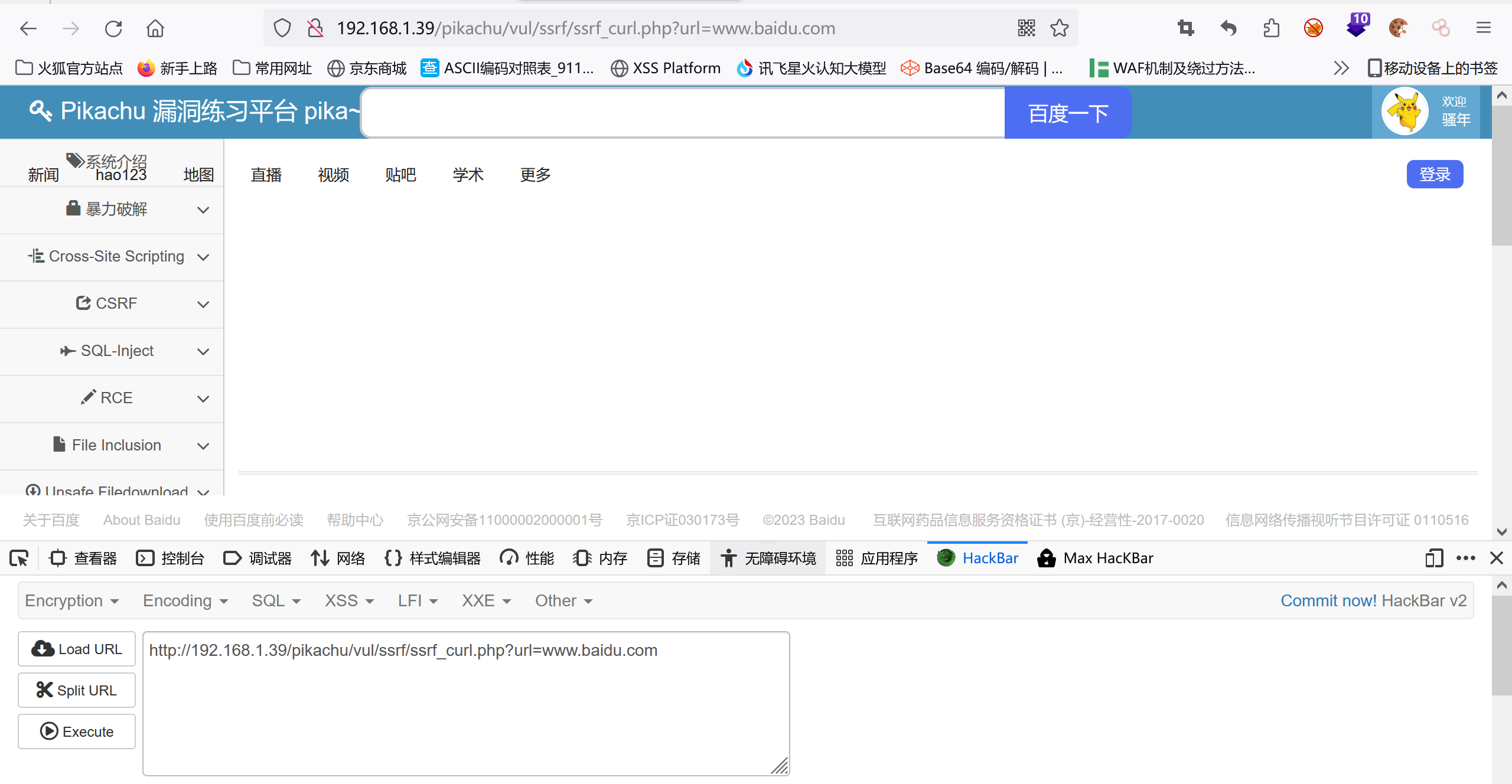
Task: Bookmark page with the star icon
Action: click(x=1060, y=28)
